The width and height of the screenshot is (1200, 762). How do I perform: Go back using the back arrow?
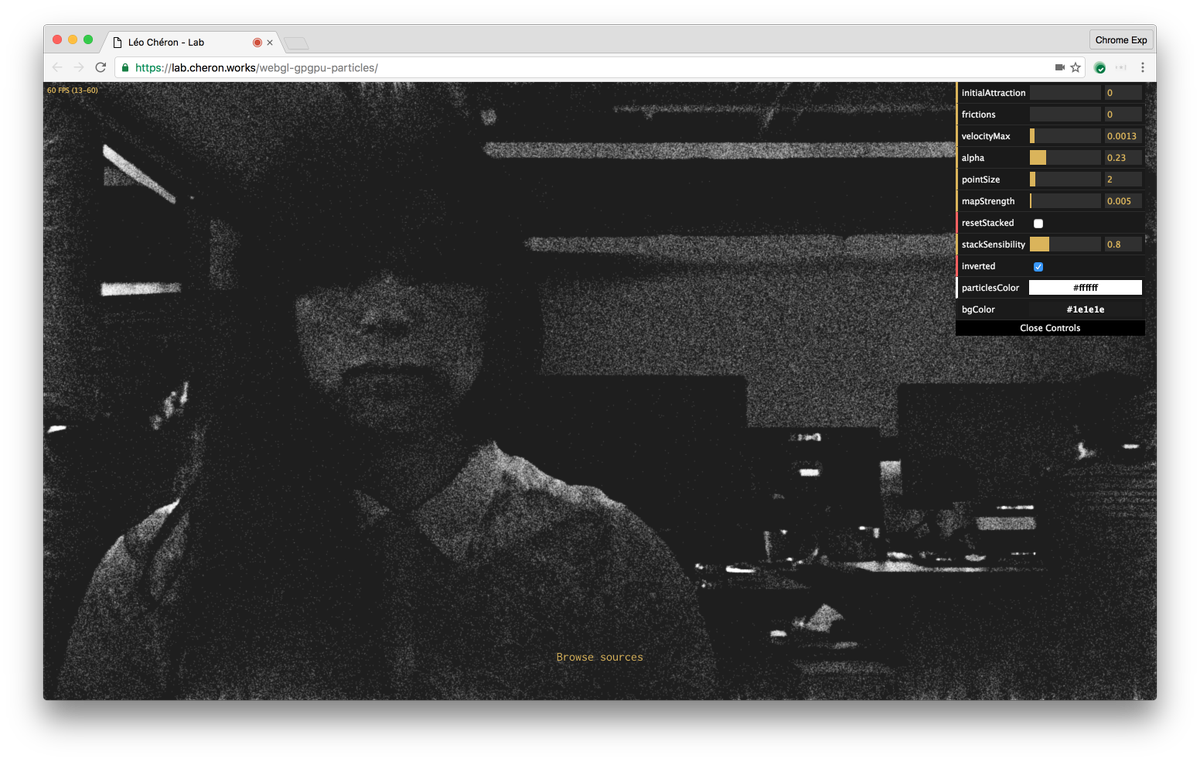pos(57,67)
